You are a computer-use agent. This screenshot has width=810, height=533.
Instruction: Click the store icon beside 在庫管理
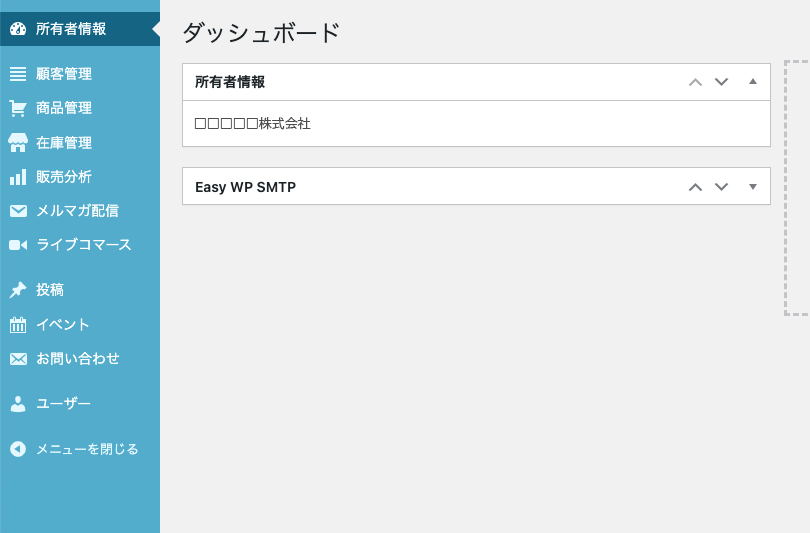(x=18, y=143)
